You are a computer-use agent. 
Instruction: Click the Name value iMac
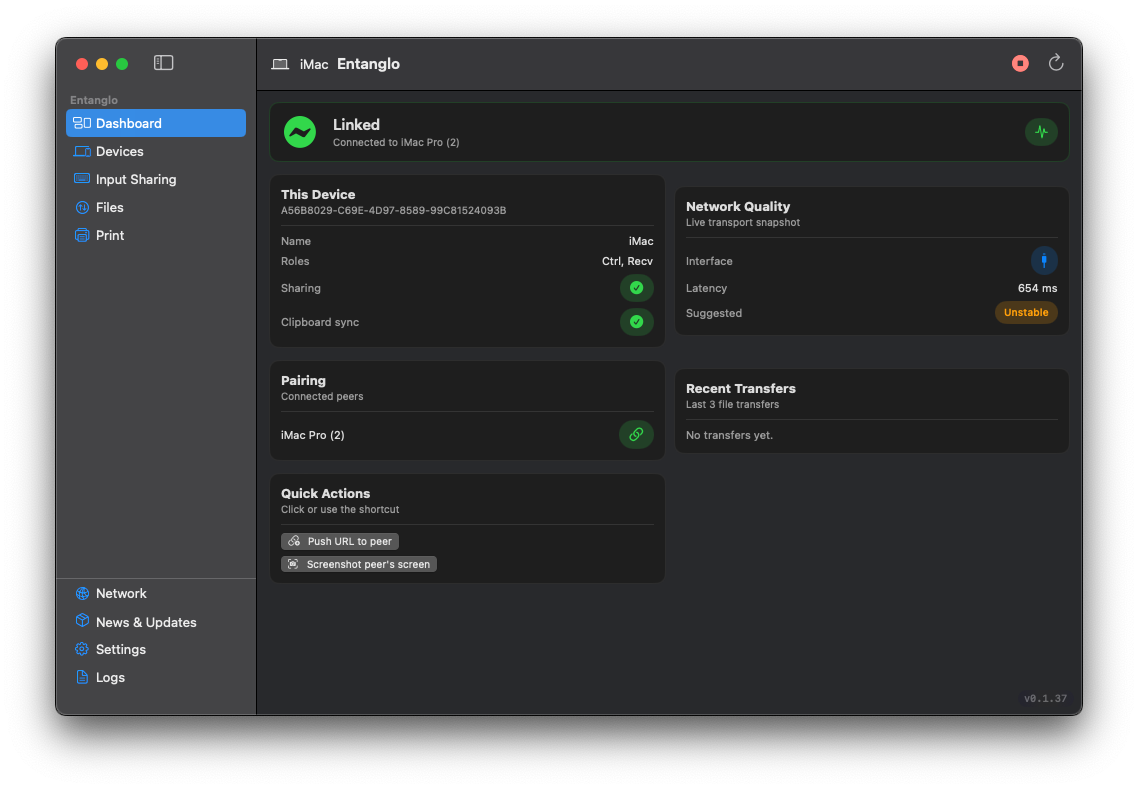click(641, 241)
